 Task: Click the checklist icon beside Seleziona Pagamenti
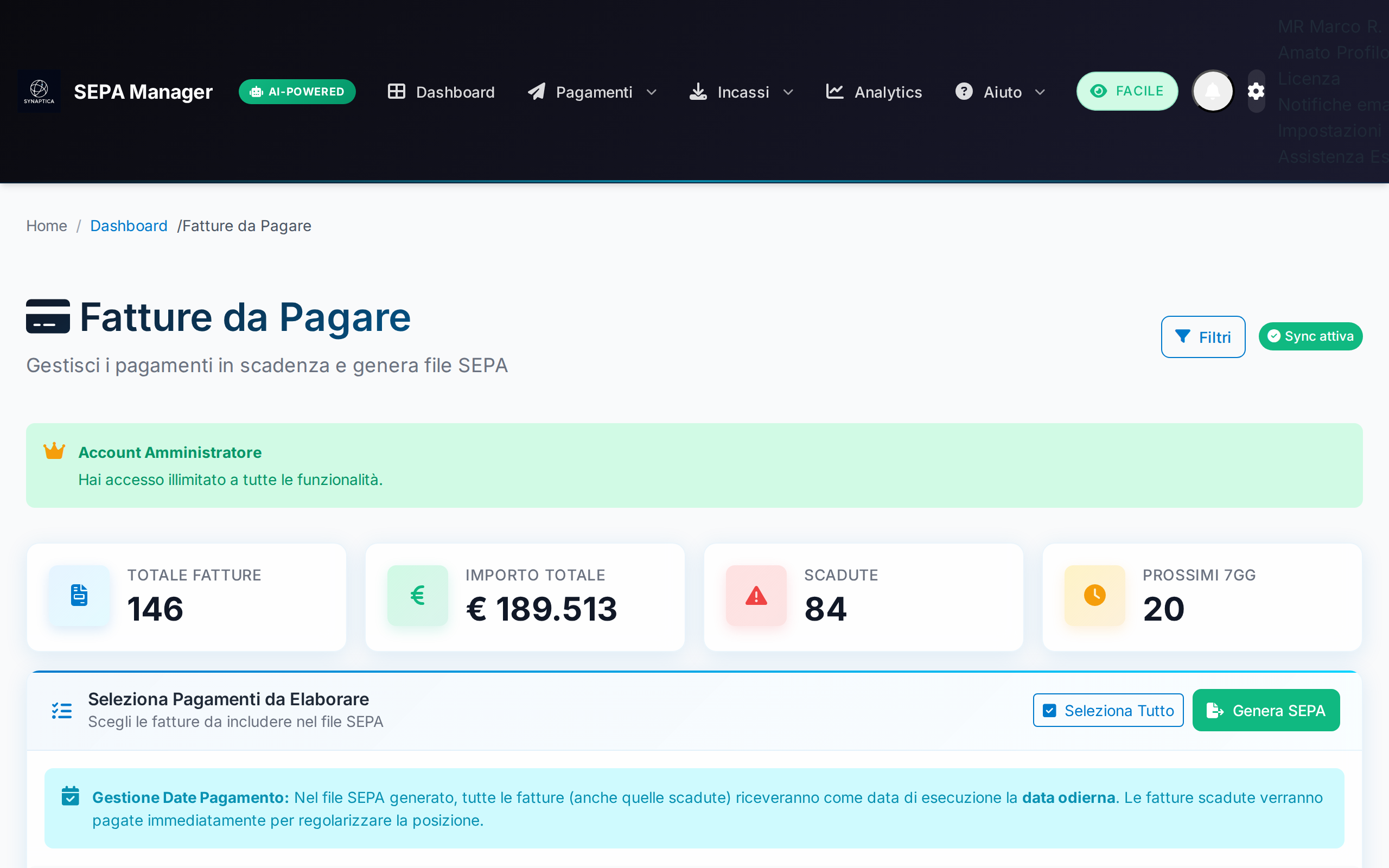coord(61,710)
